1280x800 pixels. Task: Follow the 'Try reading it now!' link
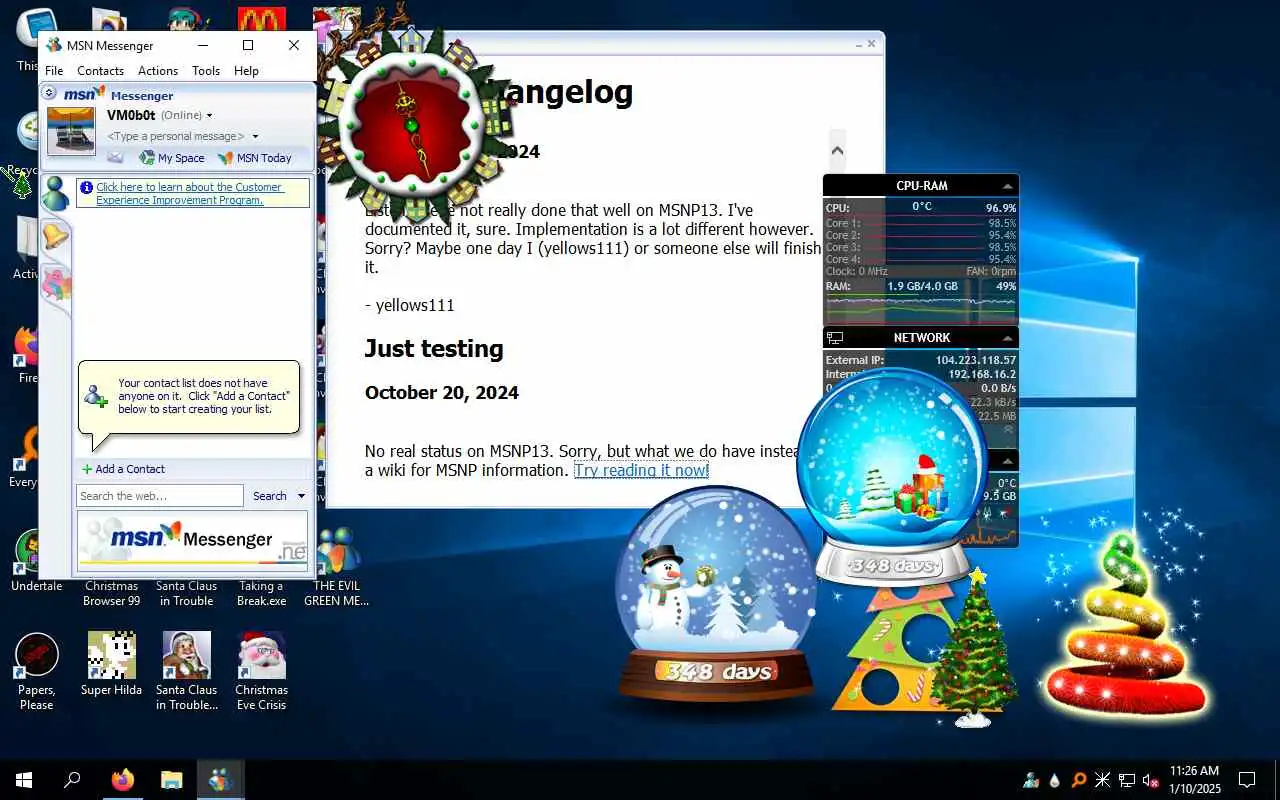click(x=641, y=470)
